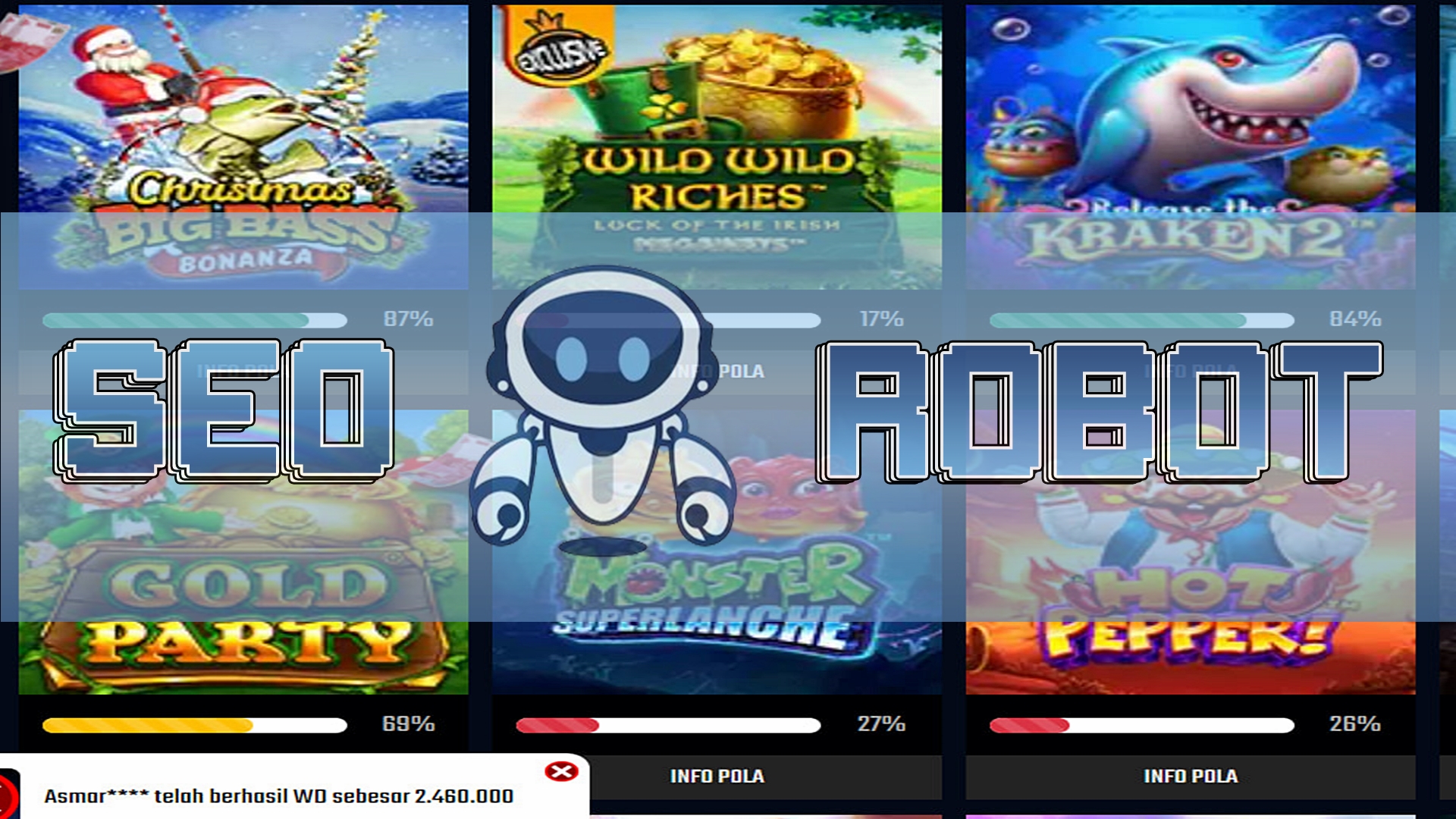This screenshot has height=819, width=1456.
Task: Click the 84% green progress bar
Action: tap(1142, 320)
